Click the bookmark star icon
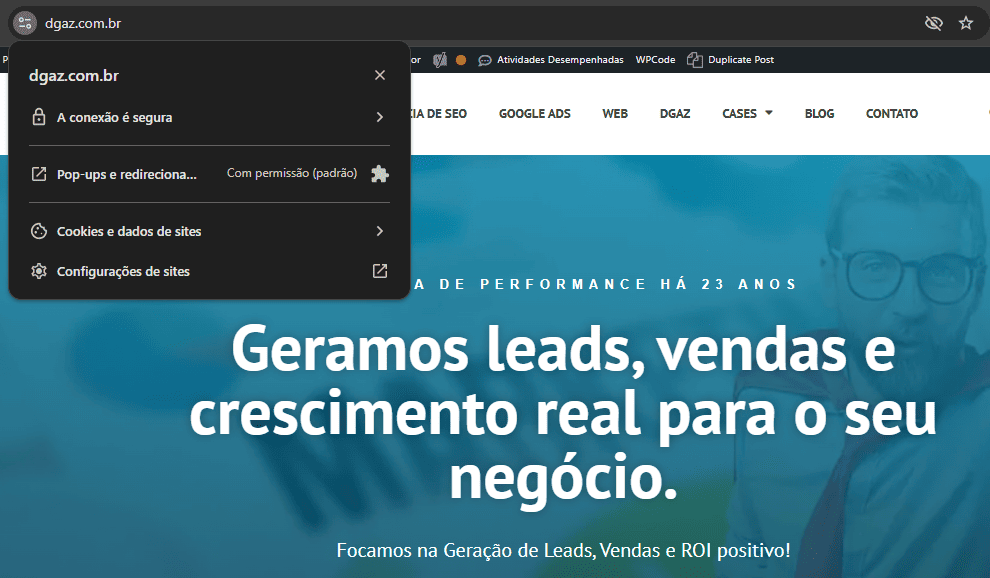Viewport: 990px width, 578px height. [x=965, y=22]
